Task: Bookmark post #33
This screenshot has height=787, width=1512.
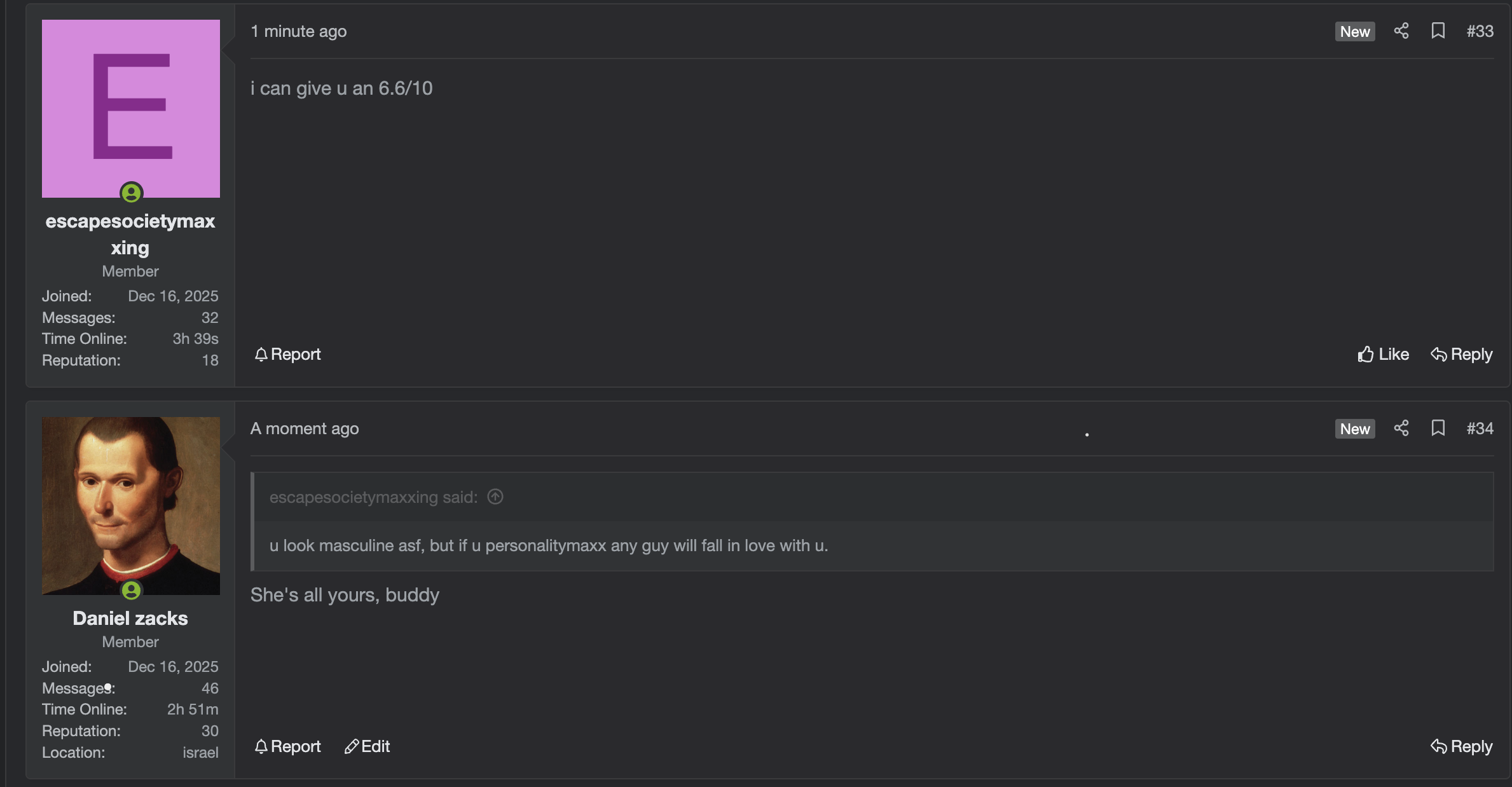Action: pyautogui.click(x=1438, y=31)
